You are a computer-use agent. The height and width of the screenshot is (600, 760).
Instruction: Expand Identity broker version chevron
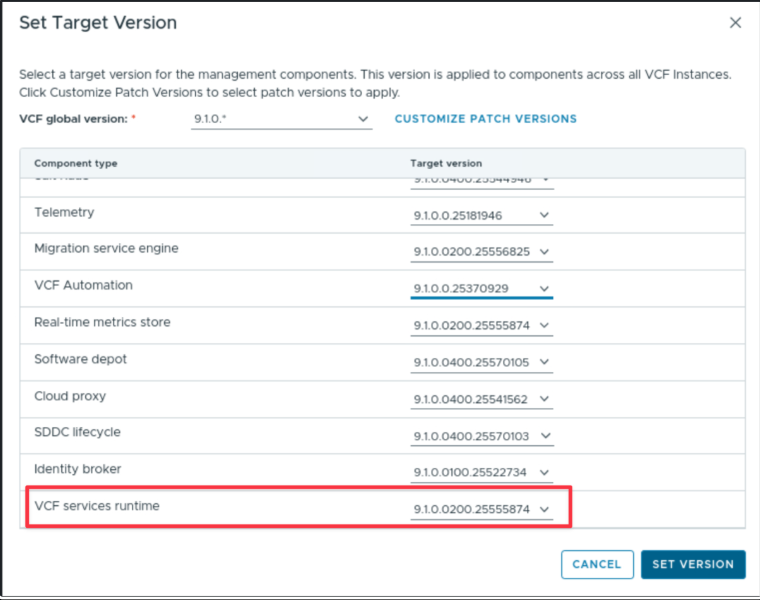pyautogui.click(x=544, y=473)
